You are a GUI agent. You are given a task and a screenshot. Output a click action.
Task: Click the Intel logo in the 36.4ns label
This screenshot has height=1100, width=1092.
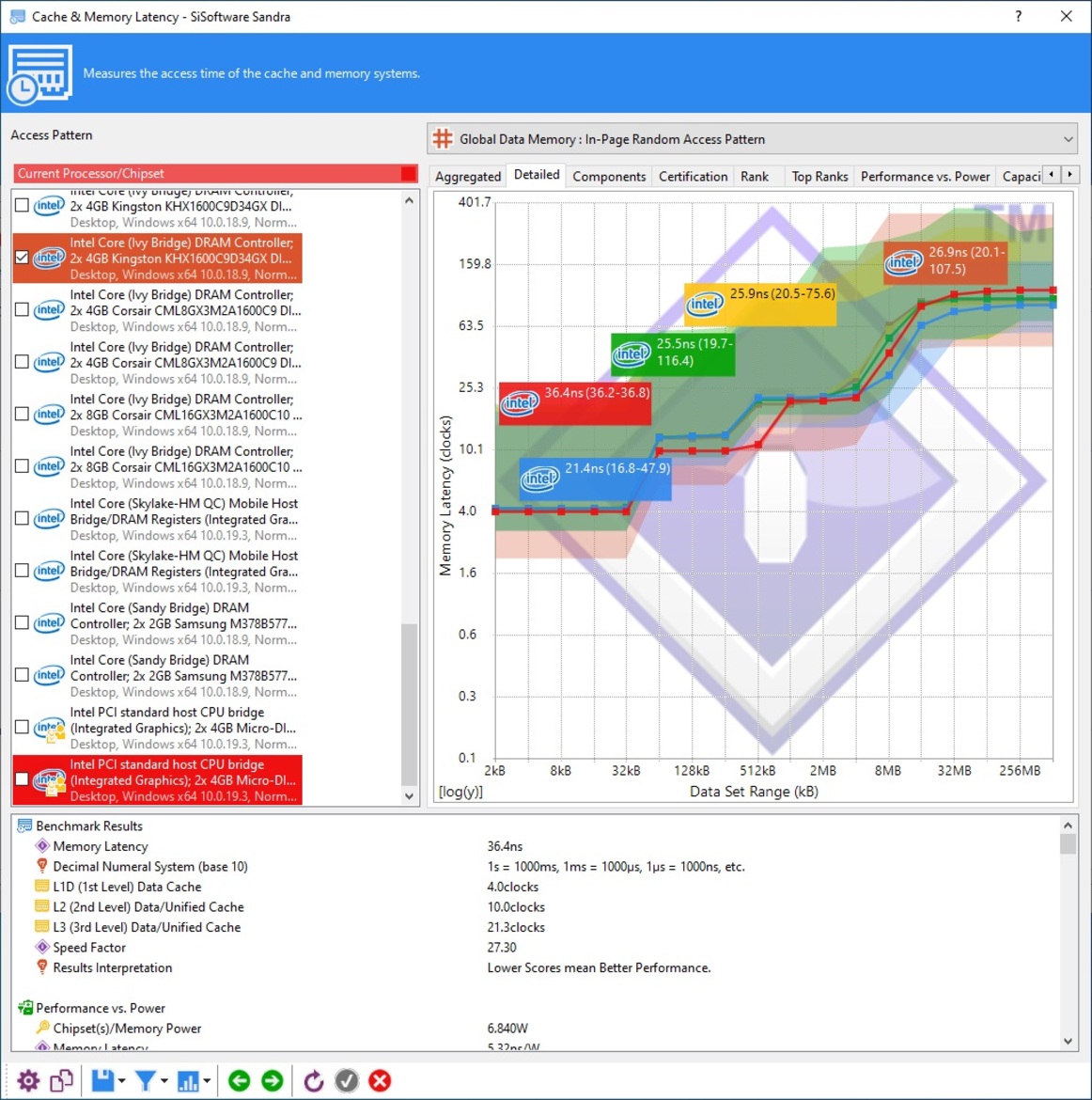pyautogui.click(x=520, y=403)
